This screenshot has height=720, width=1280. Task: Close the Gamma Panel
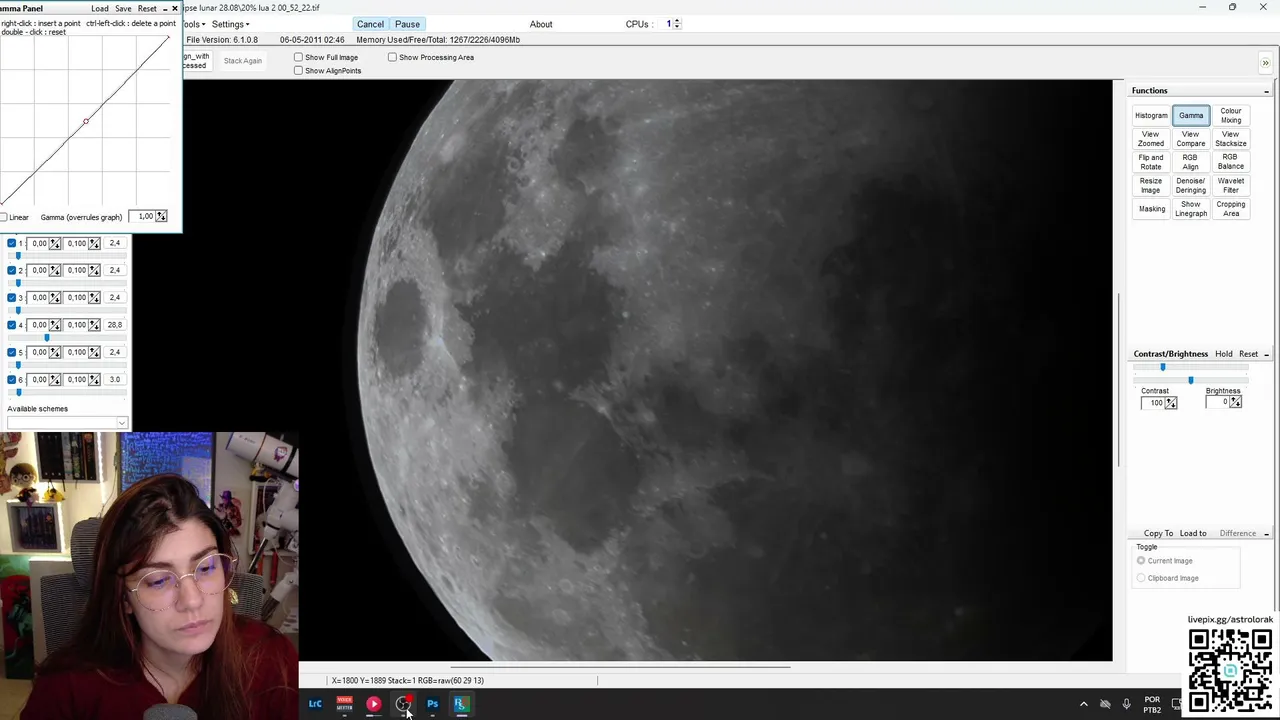pos(175,8)
